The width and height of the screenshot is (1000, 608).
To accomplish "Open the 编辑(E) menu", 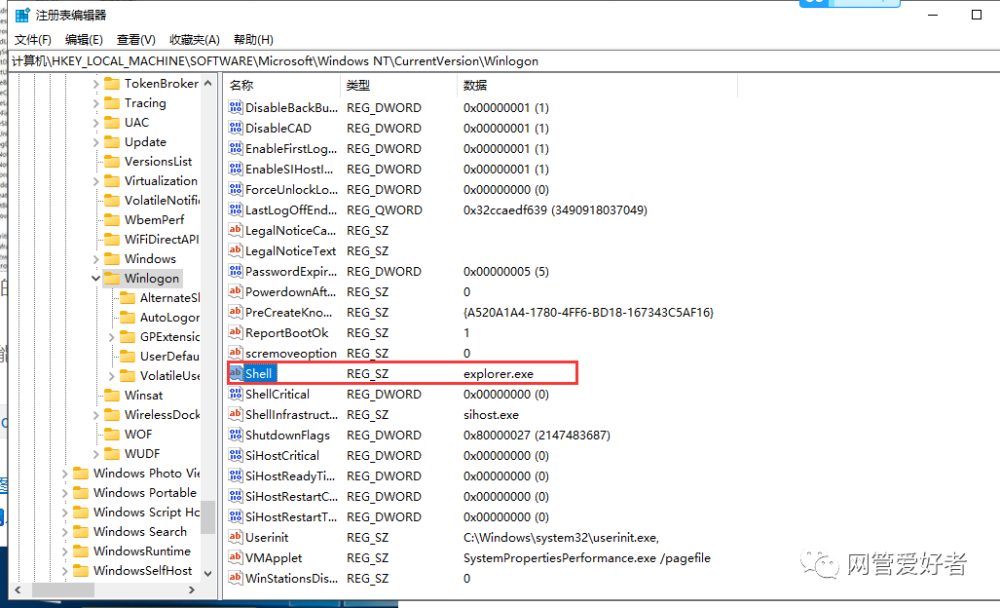I will click(84, 40).
